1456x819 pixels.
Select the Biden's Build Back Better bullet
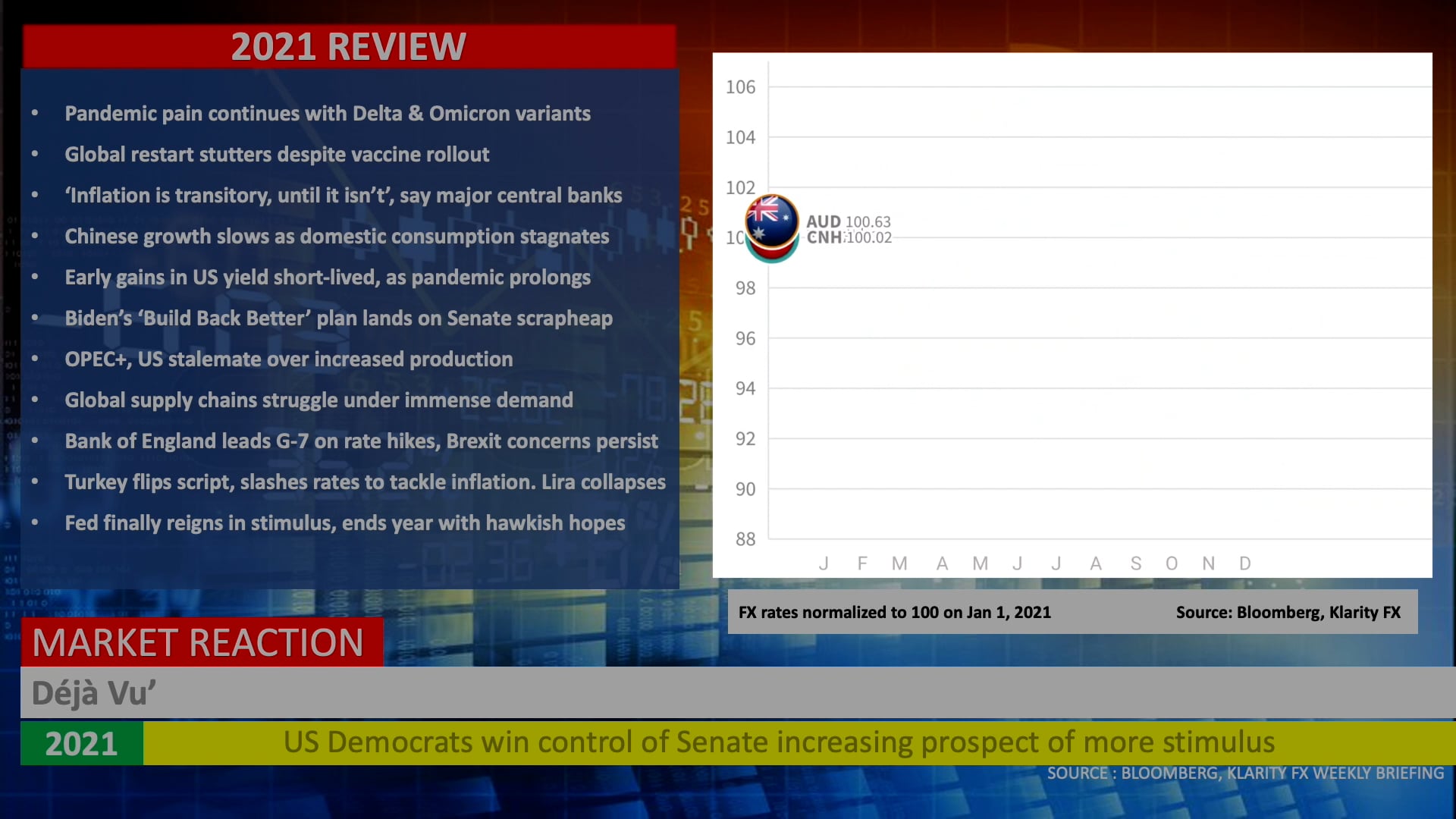coord(338,318)
